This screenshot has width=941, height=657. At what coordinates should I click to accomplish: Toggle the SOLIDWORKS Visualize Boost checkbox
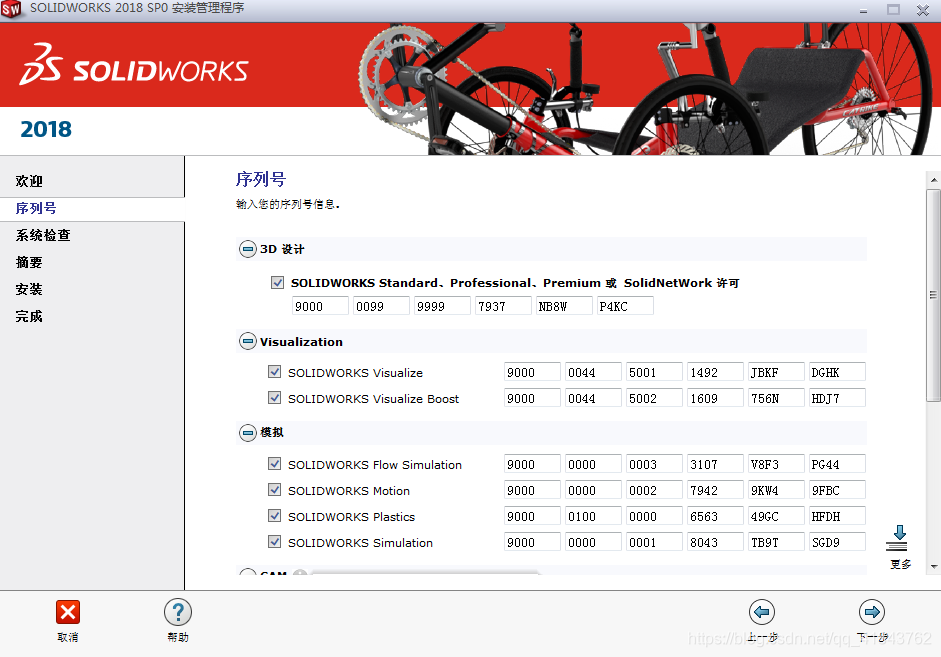point(274,398)
